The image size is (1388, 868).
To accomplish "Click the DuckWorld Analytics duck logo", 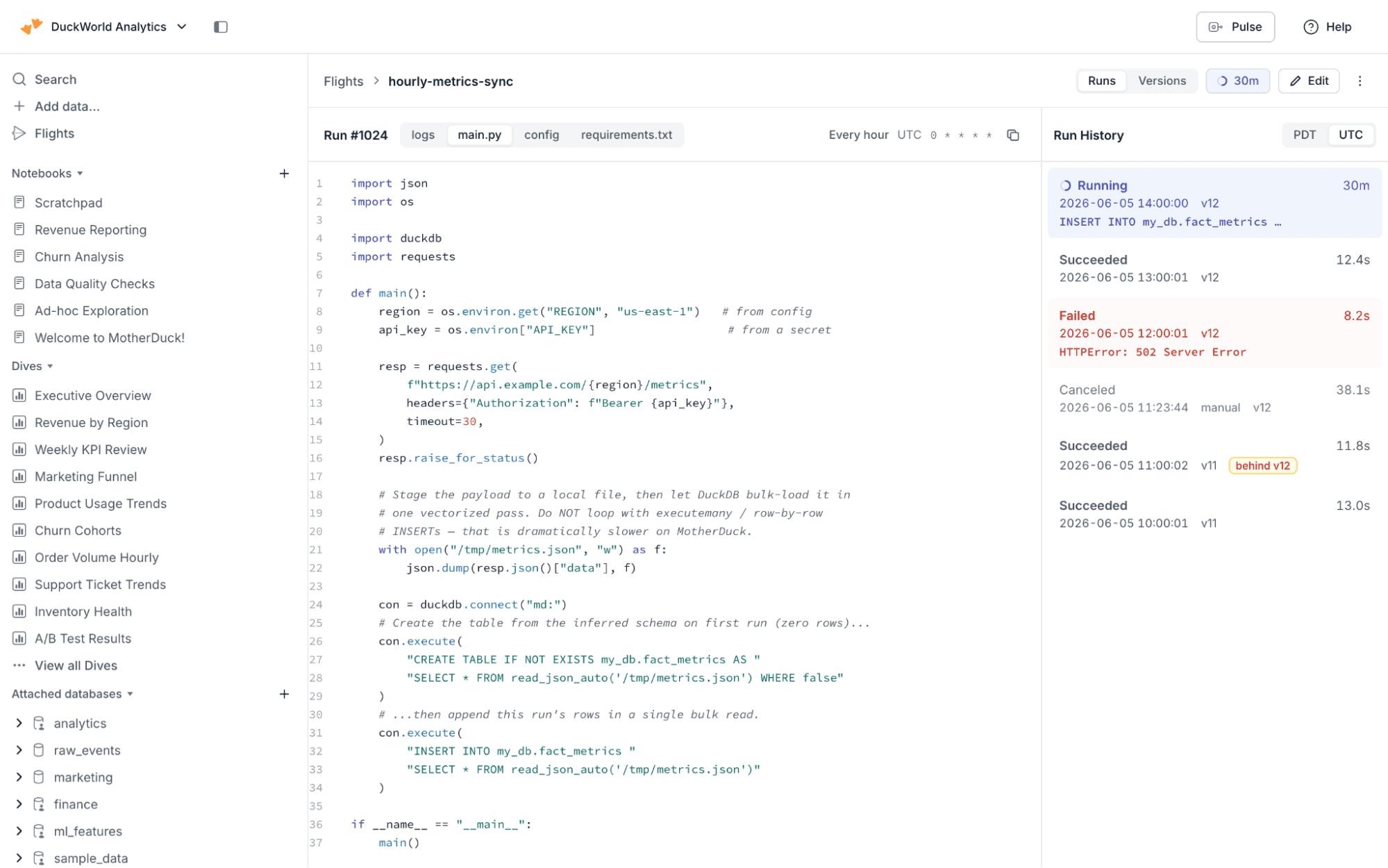I will pyautogui.click(x=31, y=26).
